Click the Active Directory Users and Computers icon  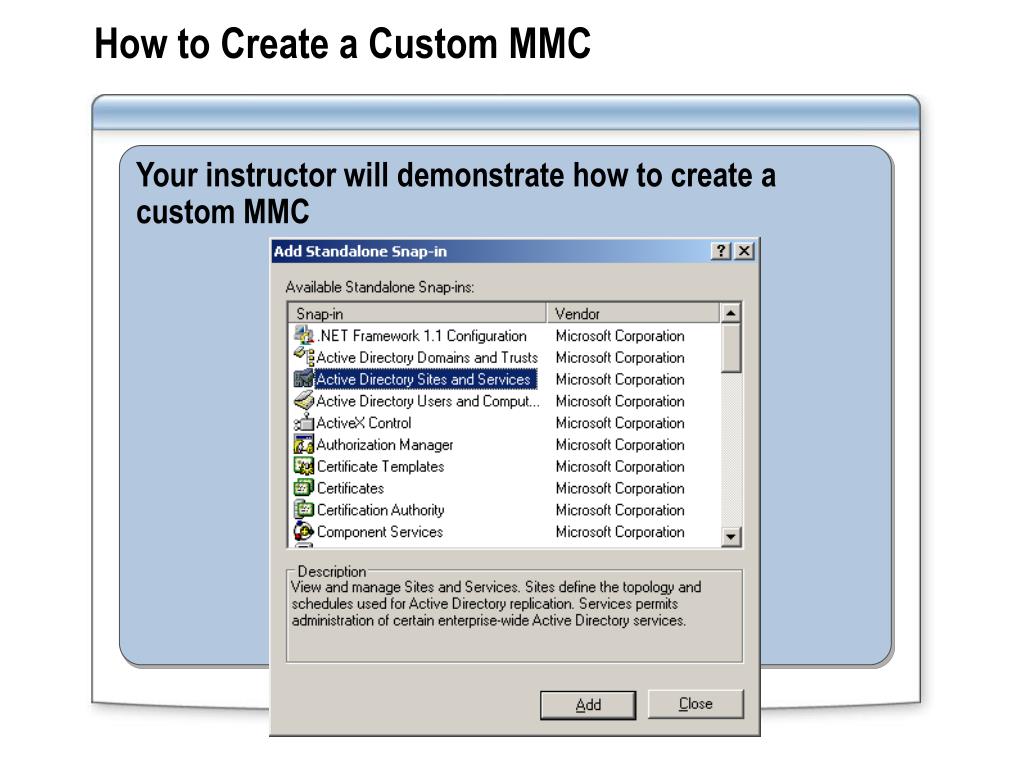pyautogui.click(x=304, y=400)
